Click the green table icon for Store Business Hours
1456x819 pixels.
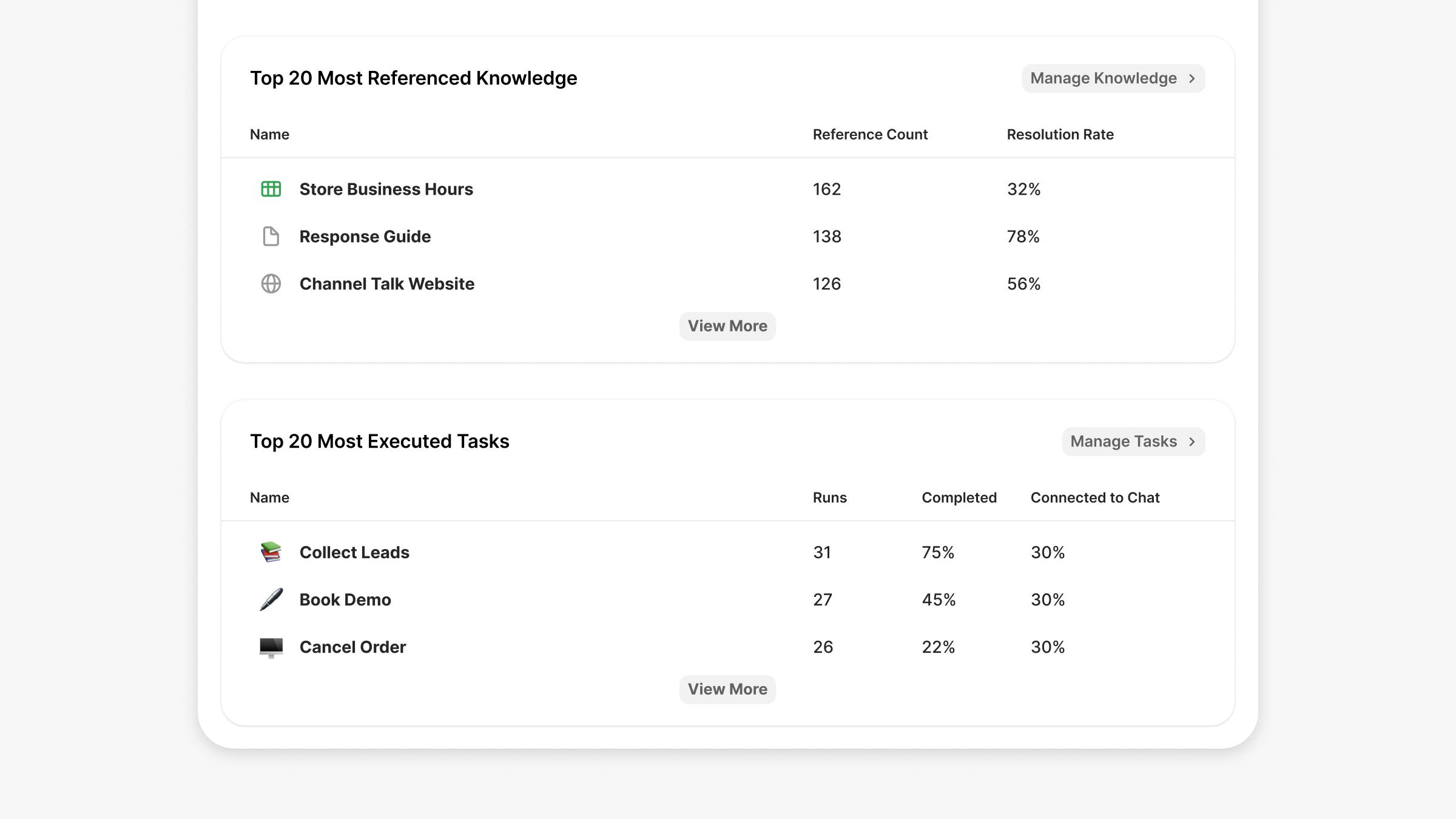tap(271, 189)
